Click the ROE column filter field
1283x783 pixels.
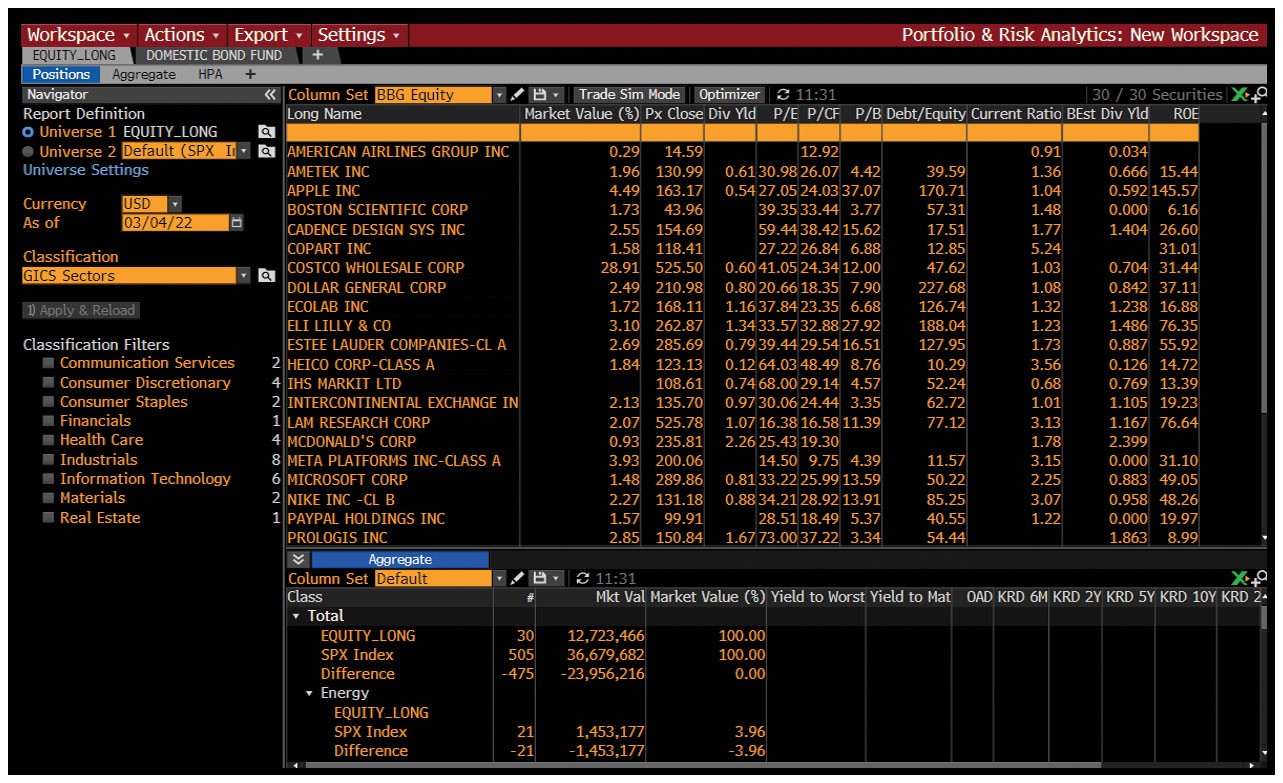click(1173, 132)
